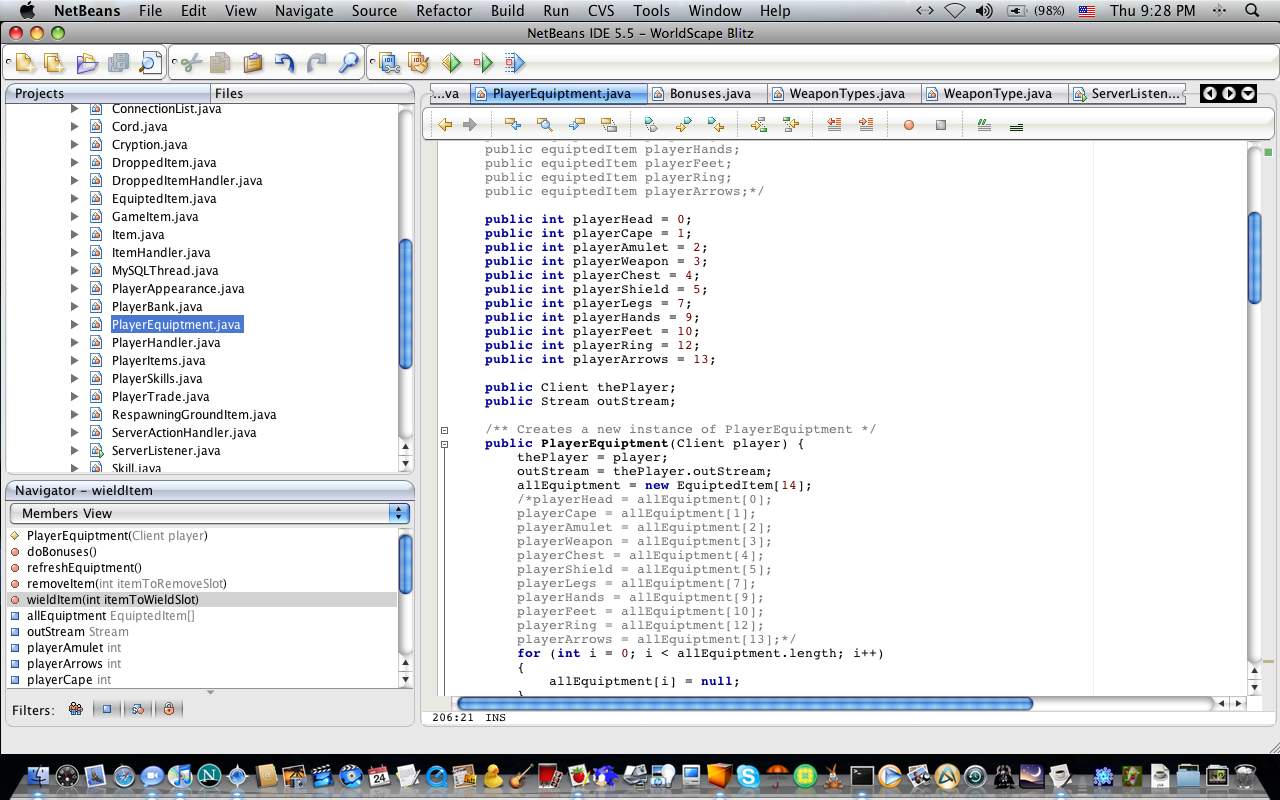This screenshot has height=800, width=1280.
Task: Click the red Start Macro Recording button
Action: pyautogui.click(x=909, y=125)
